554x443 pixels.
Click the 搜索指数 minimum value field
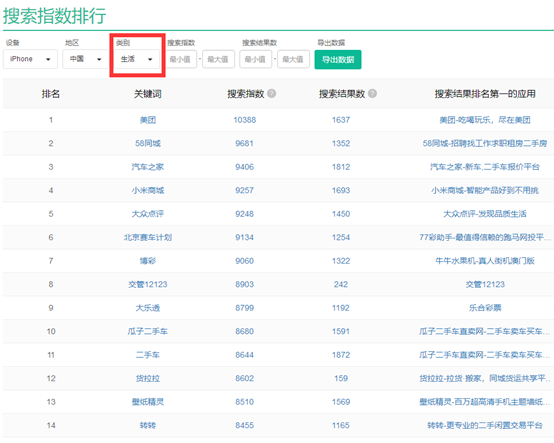pos(181,59)
